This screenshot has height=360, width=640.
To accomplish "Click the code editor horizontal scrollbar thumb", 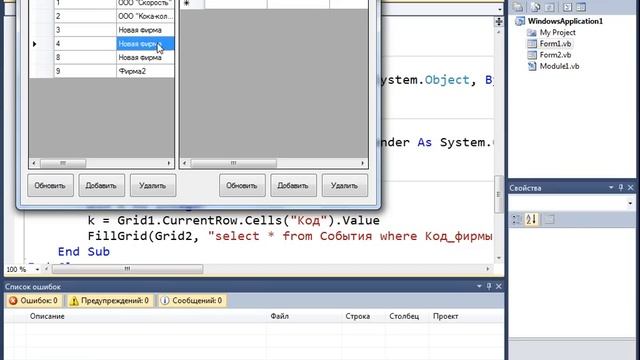I will (x=127, y=269).
